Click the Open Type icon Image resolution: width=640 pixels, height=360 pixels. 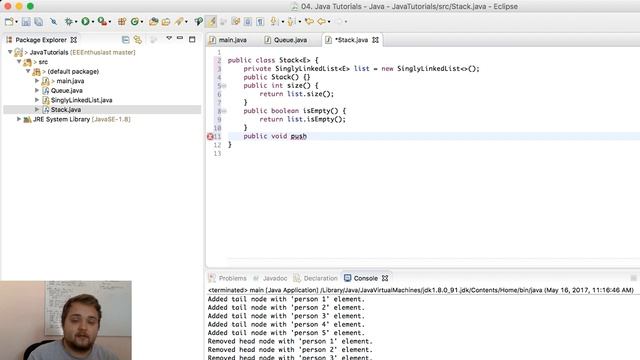tap(153, 21)
